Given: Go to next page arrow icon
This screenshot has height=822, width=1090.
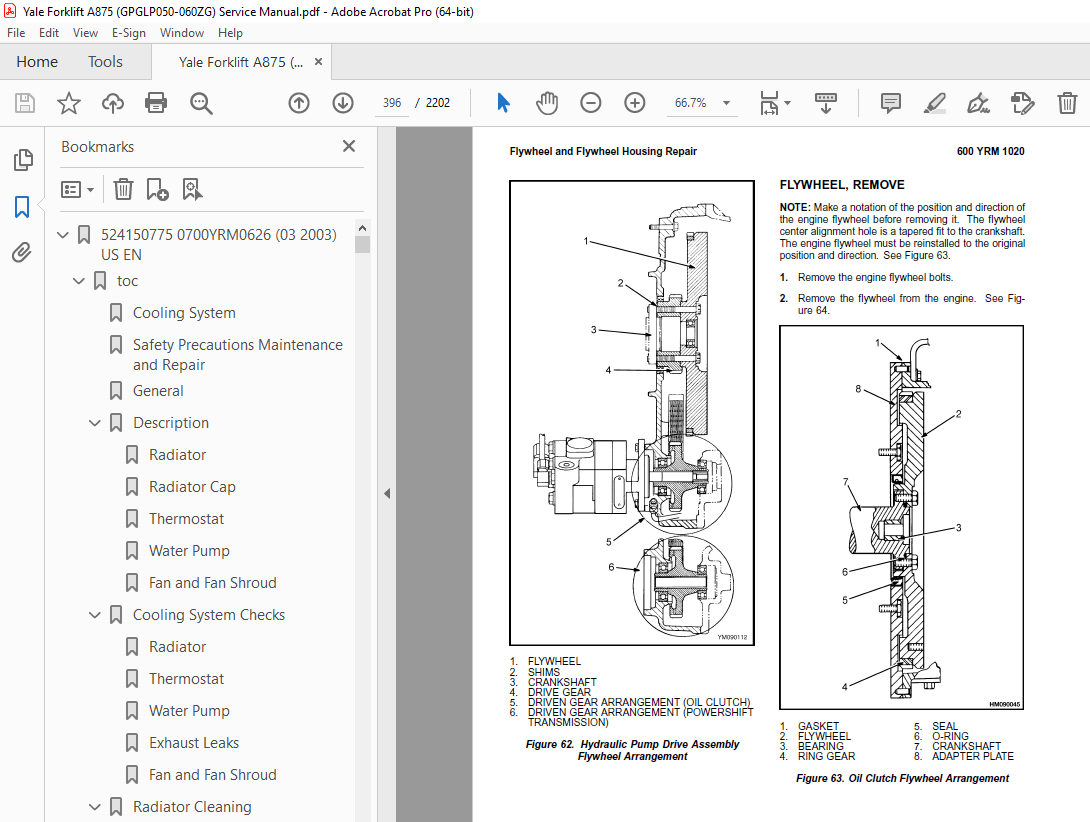Looking at the screenshot, I should click(343, 103).
